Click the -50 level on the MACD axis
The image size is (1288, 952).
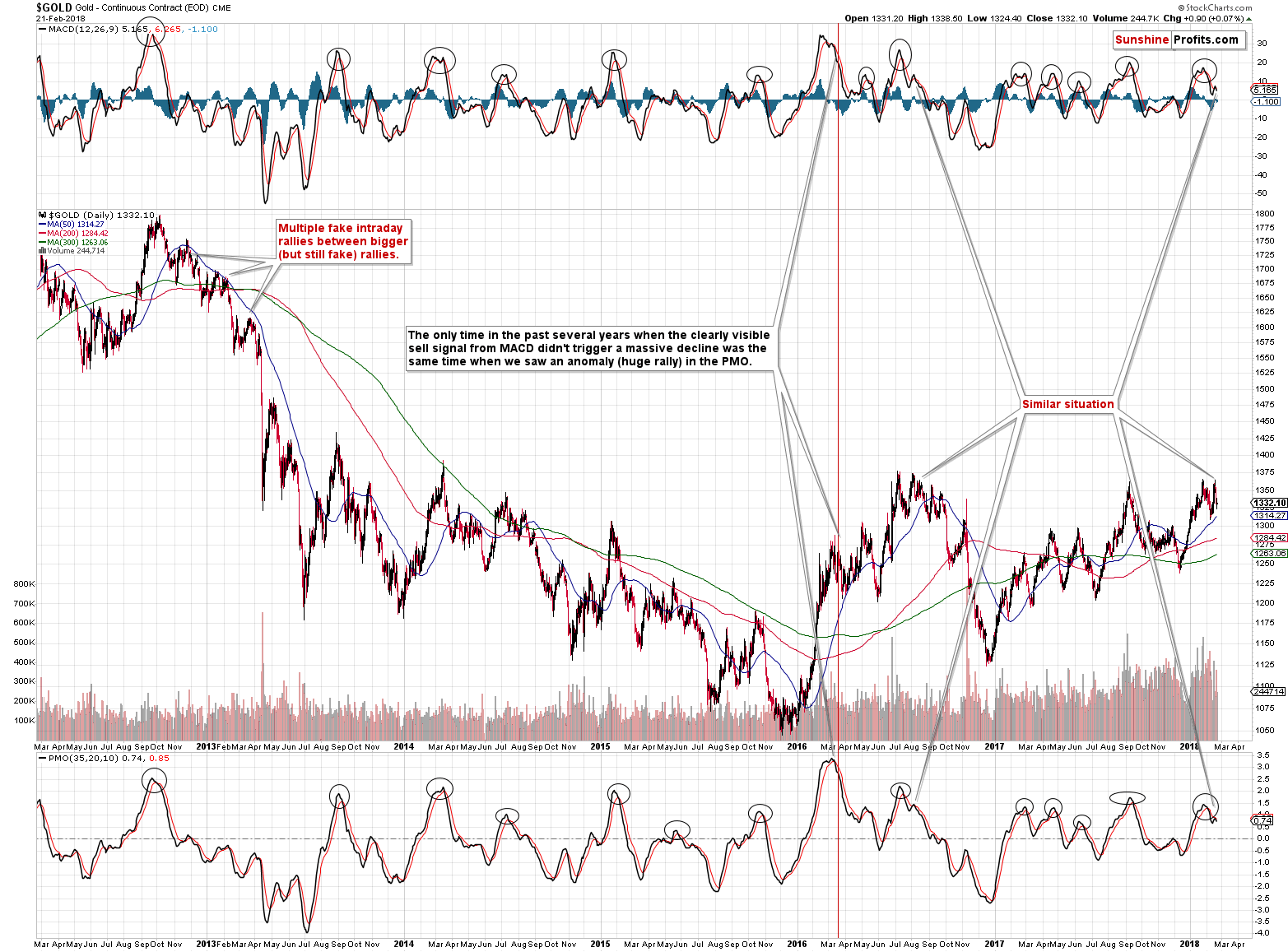click(1262, 193)
